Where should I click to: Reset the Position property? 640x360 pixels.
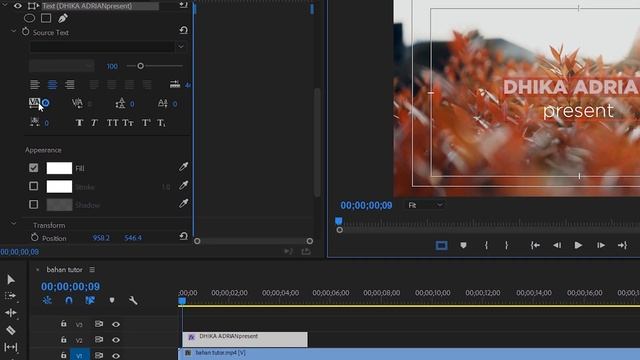pos(183,236)
